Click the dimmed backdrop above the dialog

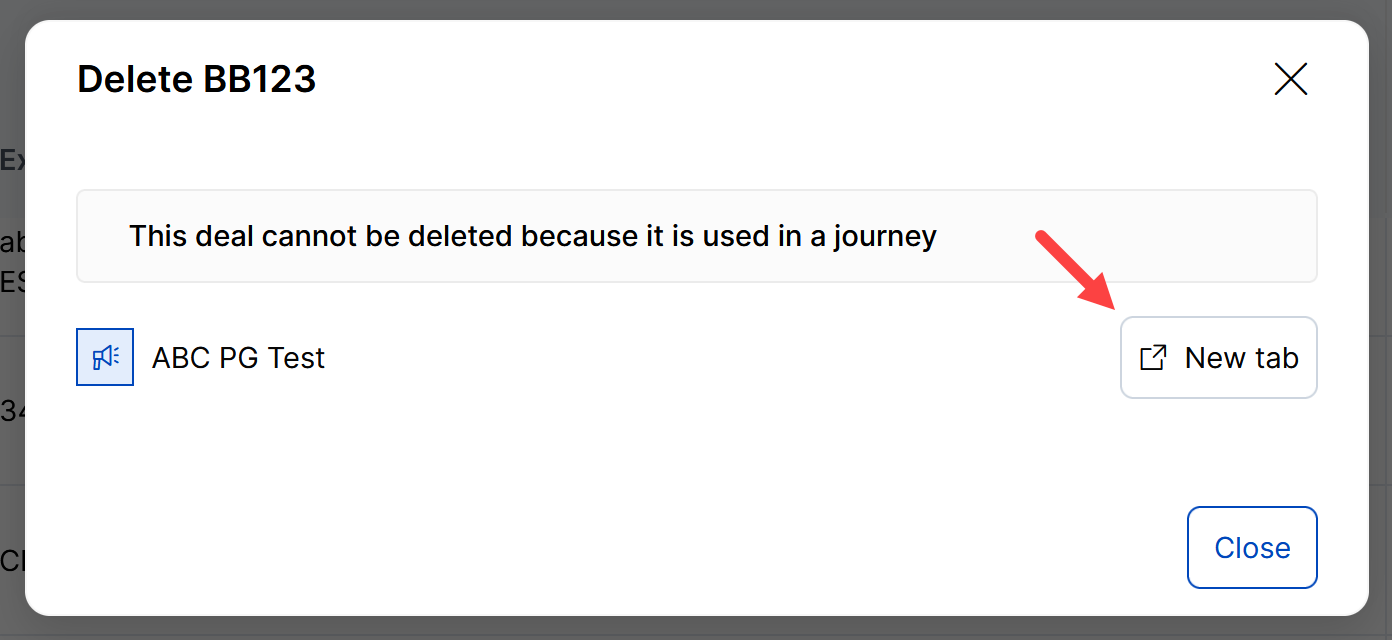click(x=696, y=9)
